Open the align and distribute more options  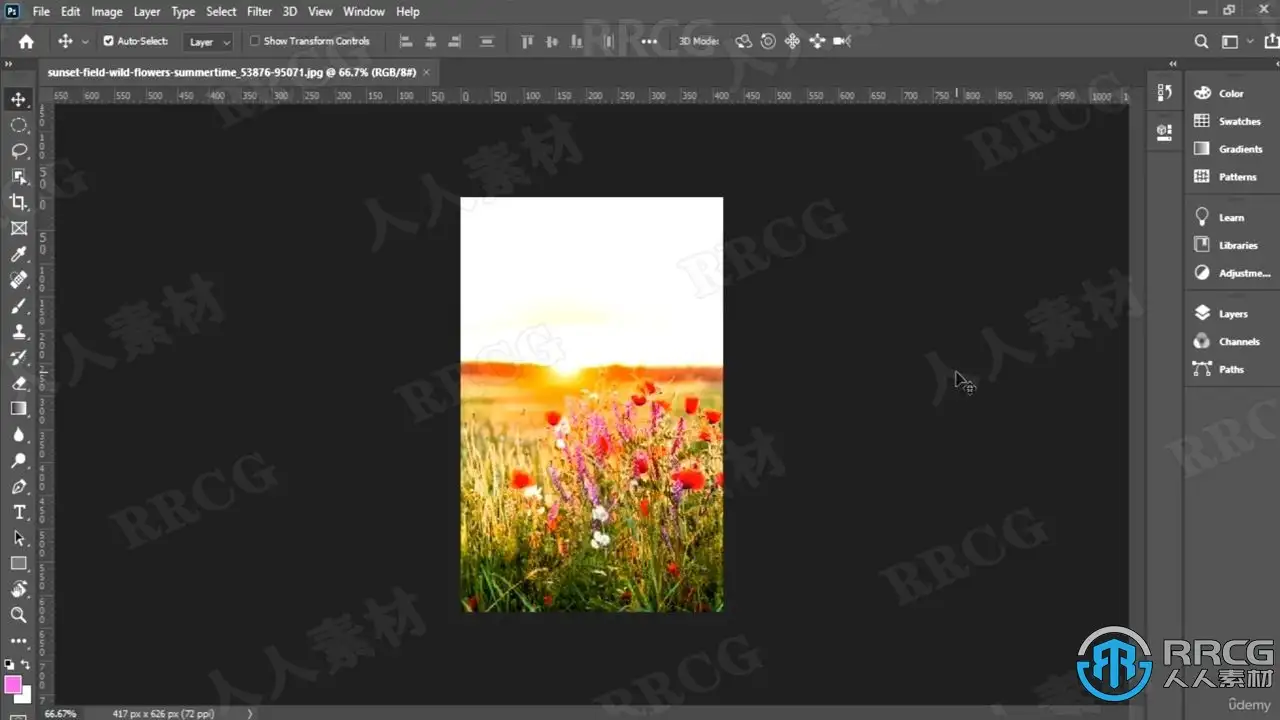(x=649, y=41)
